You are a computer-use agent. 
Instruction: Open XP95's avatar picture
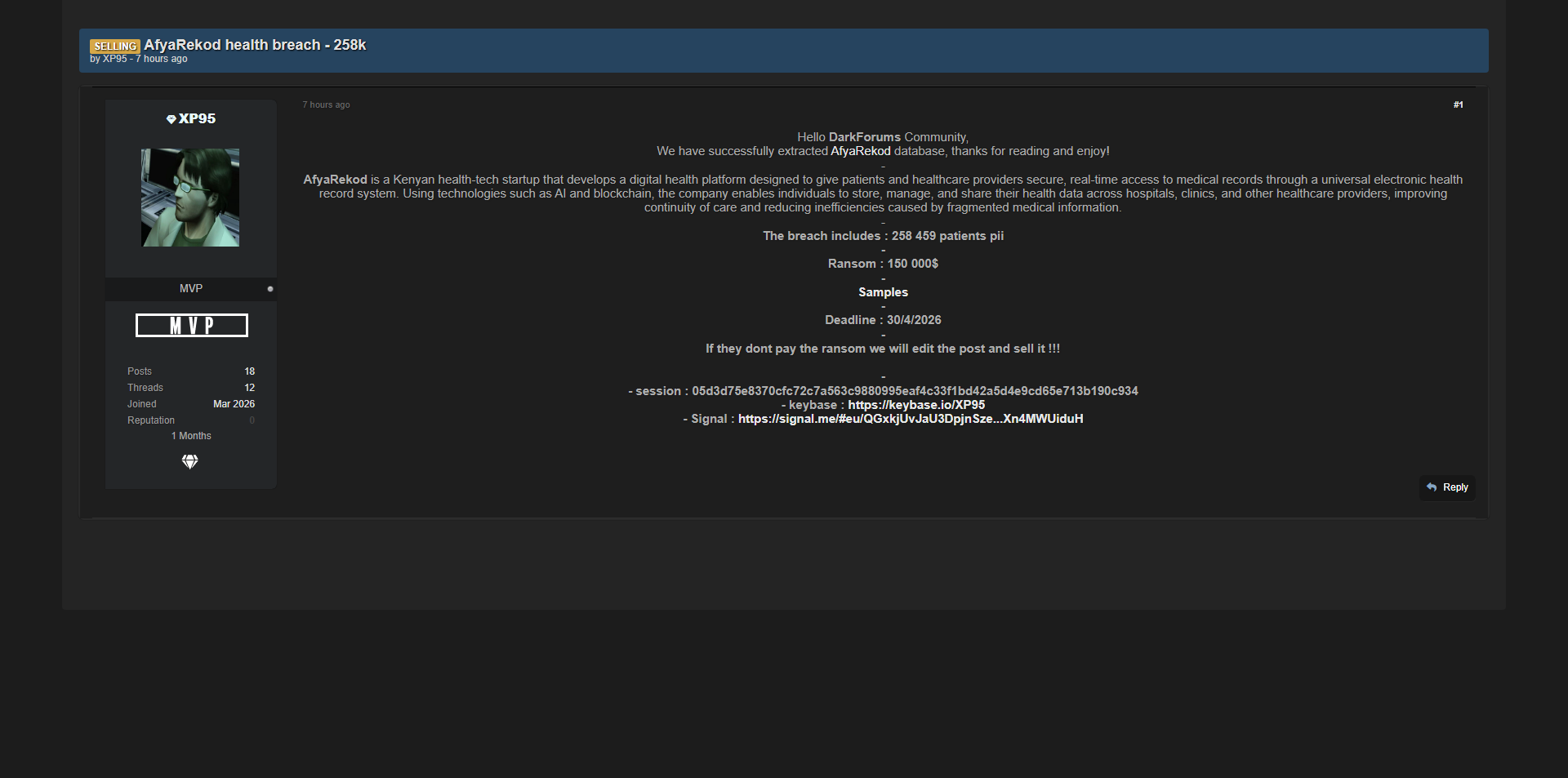tap(190, 198)
